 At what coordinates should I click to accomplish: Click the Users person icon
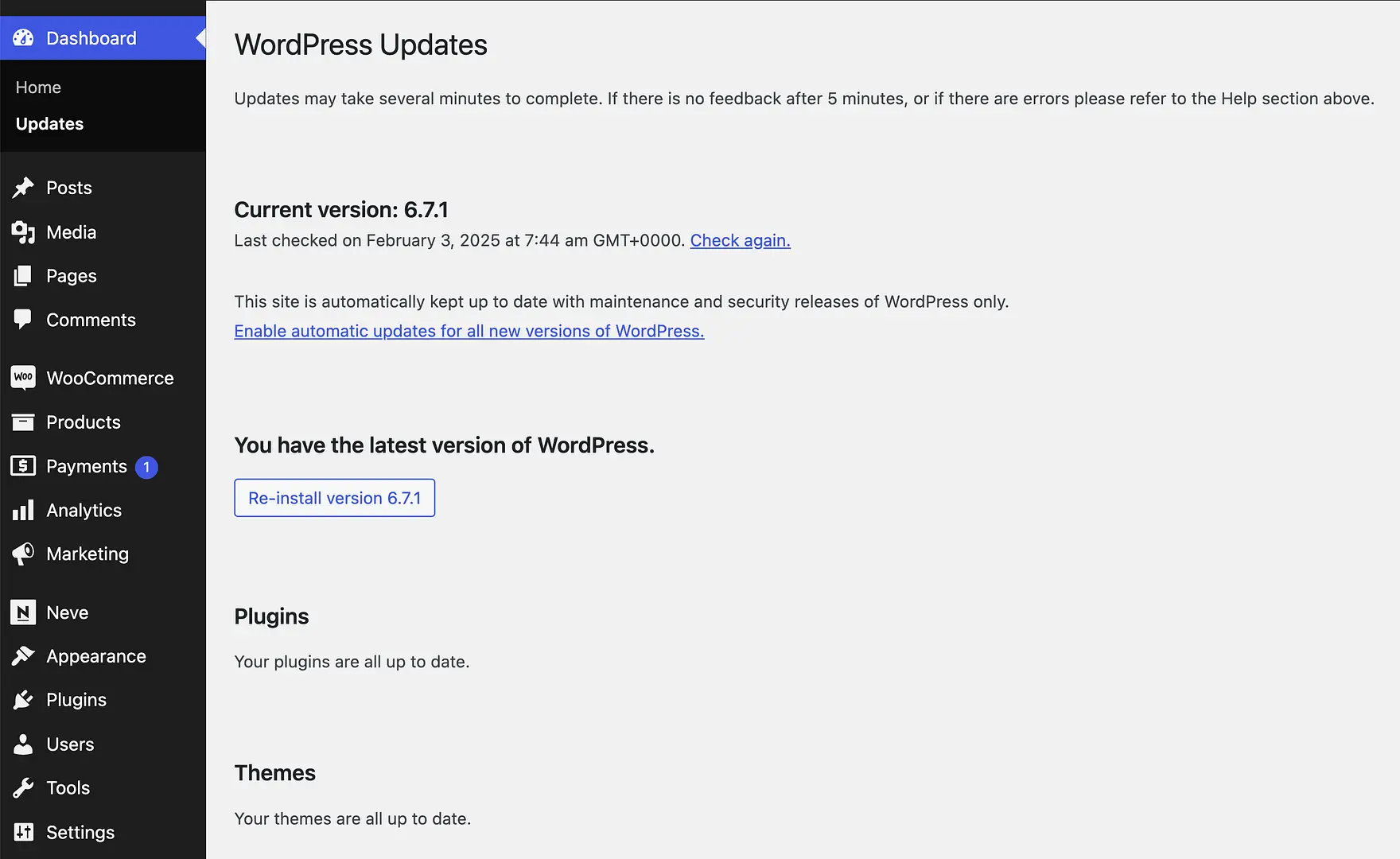(23, 744)
